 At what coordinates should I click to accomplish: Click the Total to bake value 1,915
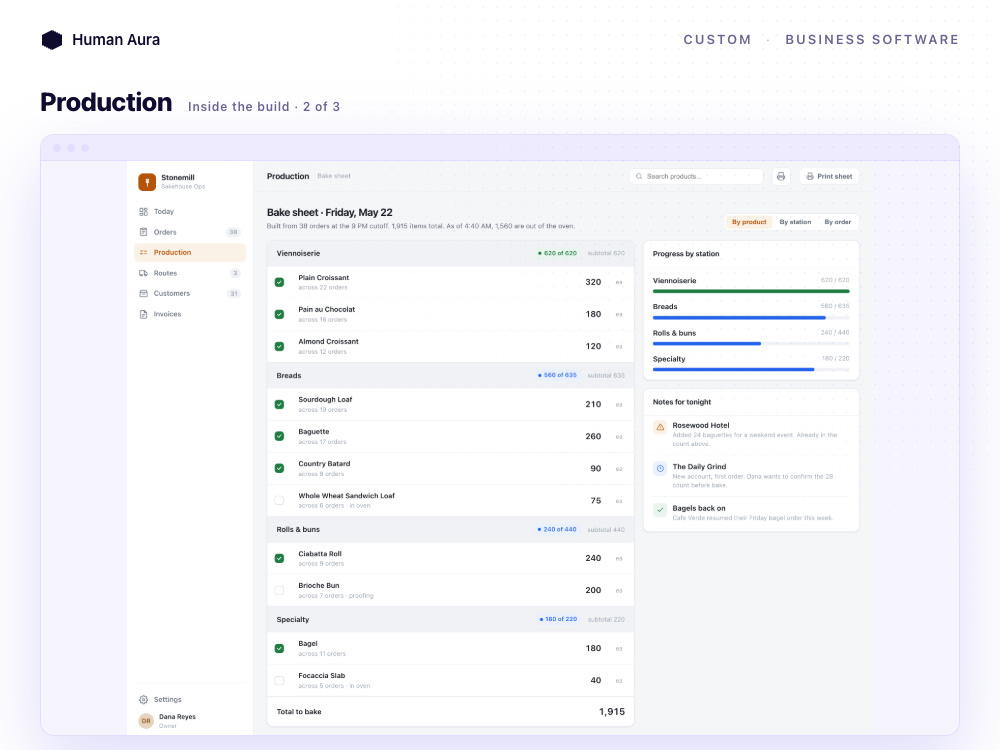[612, 712]
